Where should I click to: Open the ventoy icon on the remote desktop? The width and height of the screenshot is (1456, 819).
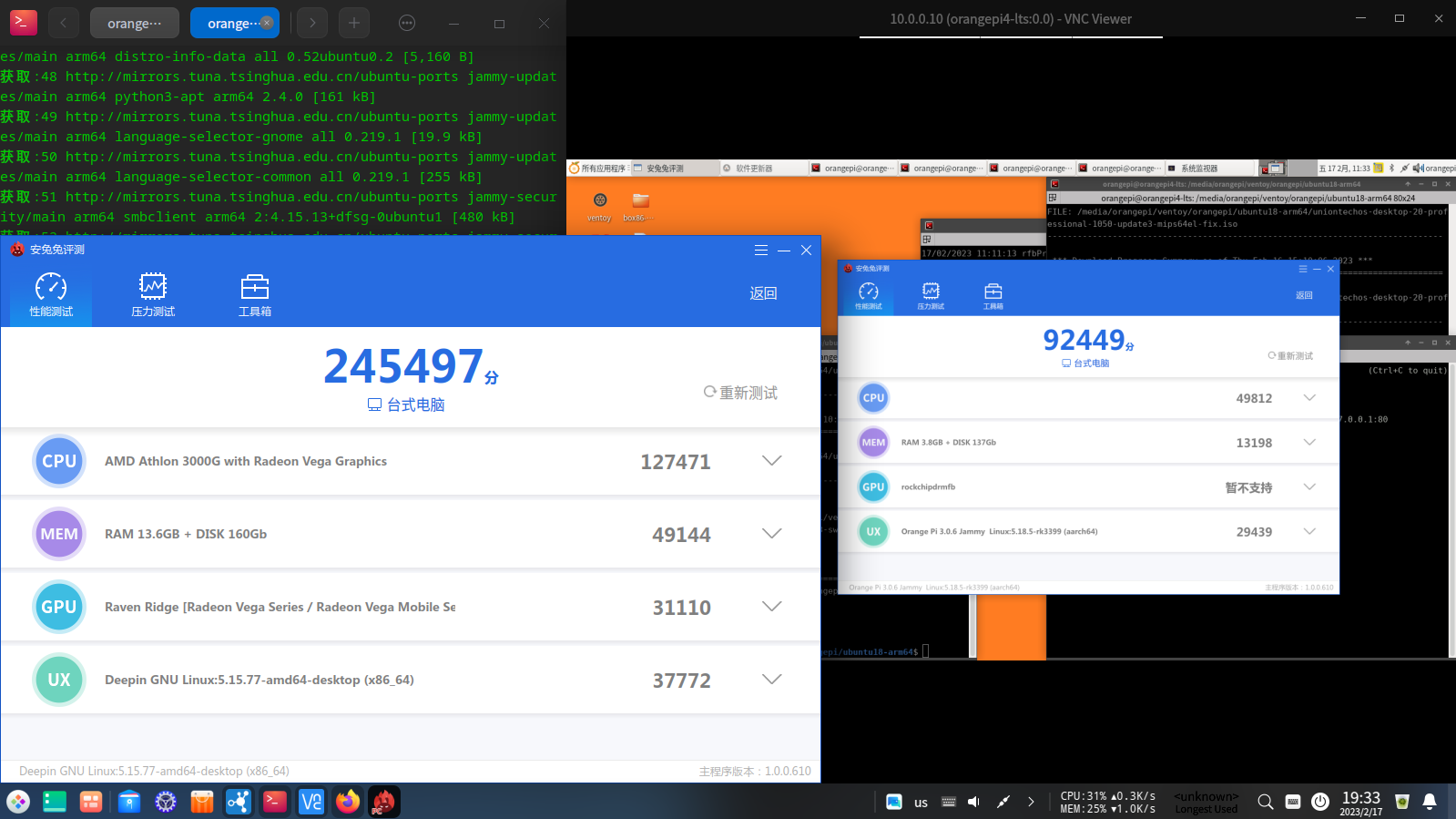(599, 207)
